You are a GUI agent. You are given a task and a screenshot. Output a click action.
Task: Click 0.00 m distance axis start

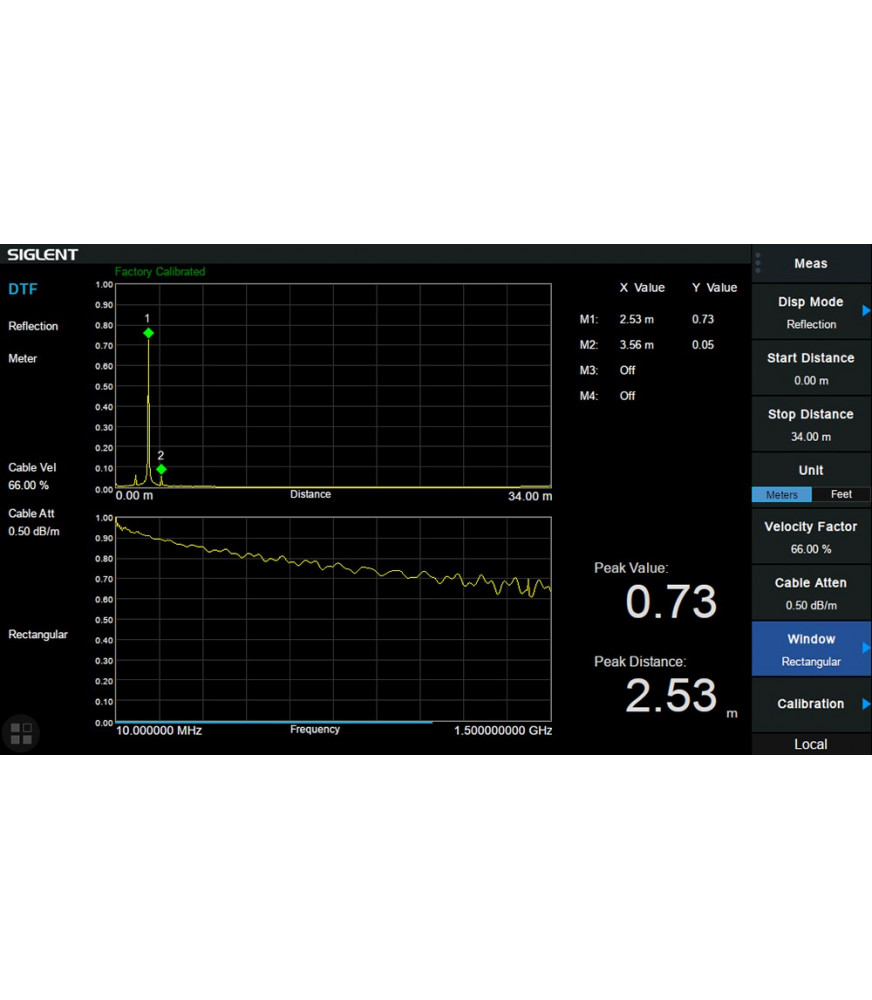tap(134, 496)
